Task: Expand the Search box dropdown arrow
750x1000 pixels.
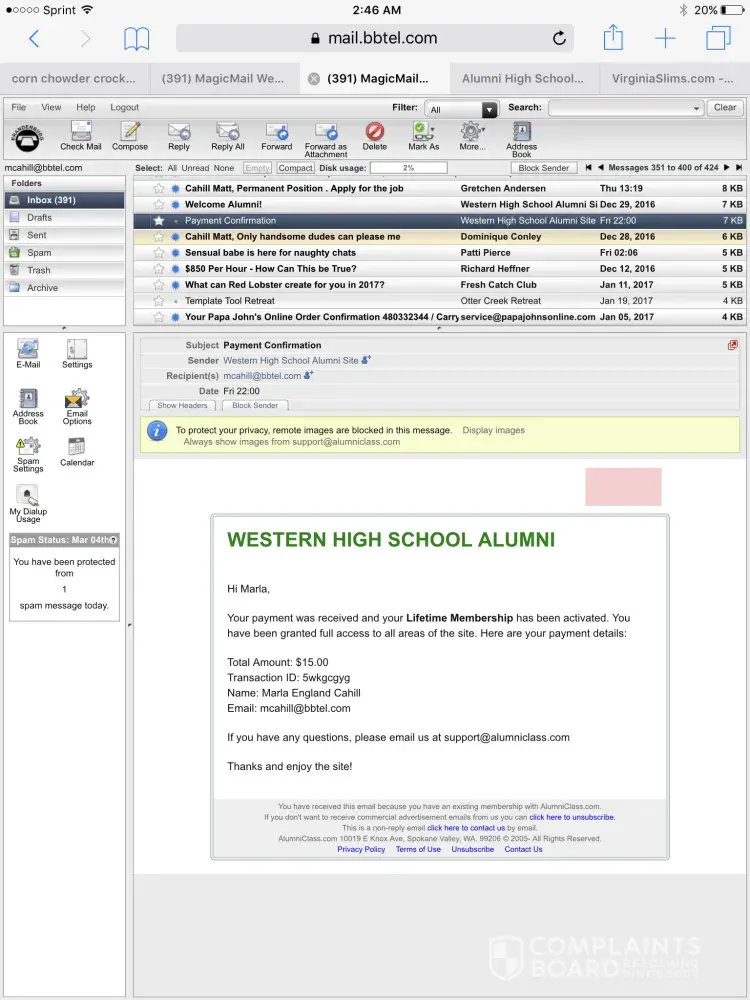Action: click(696, 109)
